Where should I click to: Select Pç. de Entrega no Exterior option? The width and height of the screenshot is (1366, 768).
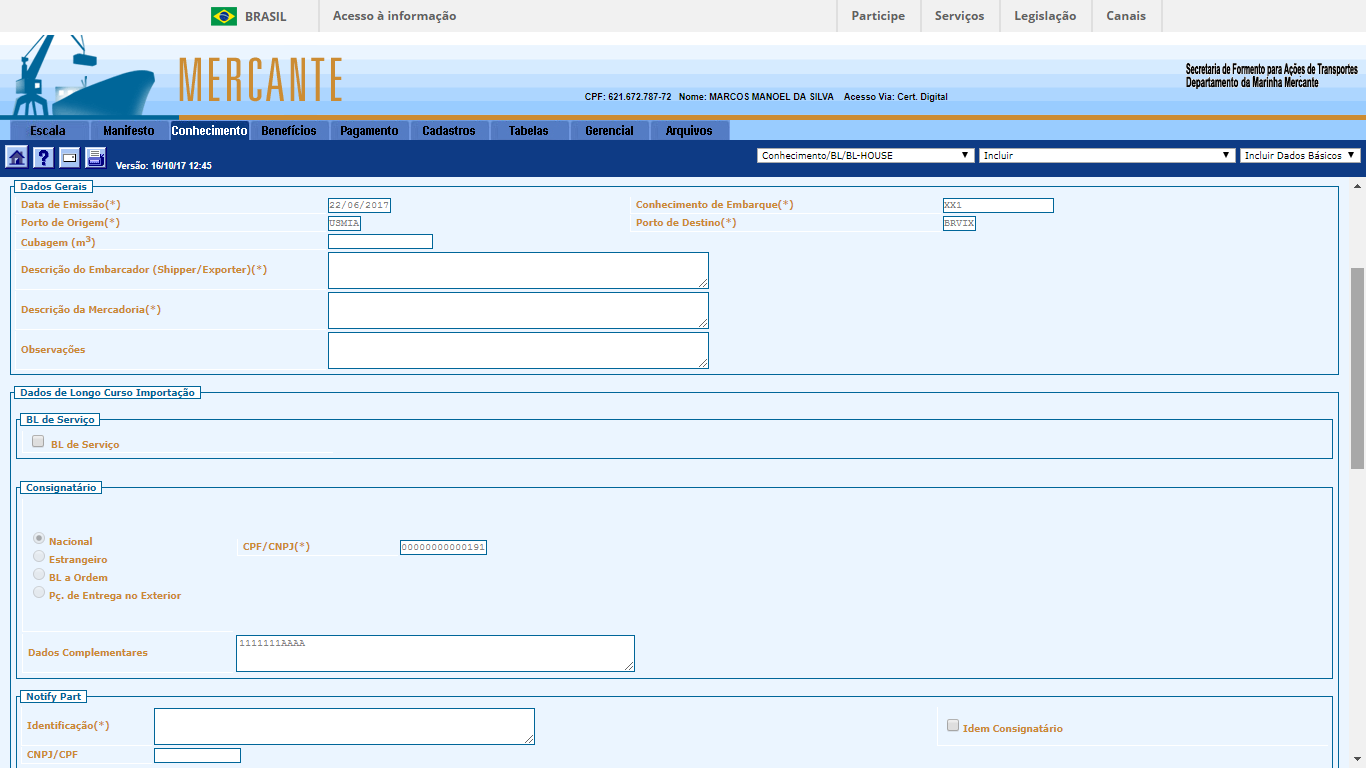39,593
